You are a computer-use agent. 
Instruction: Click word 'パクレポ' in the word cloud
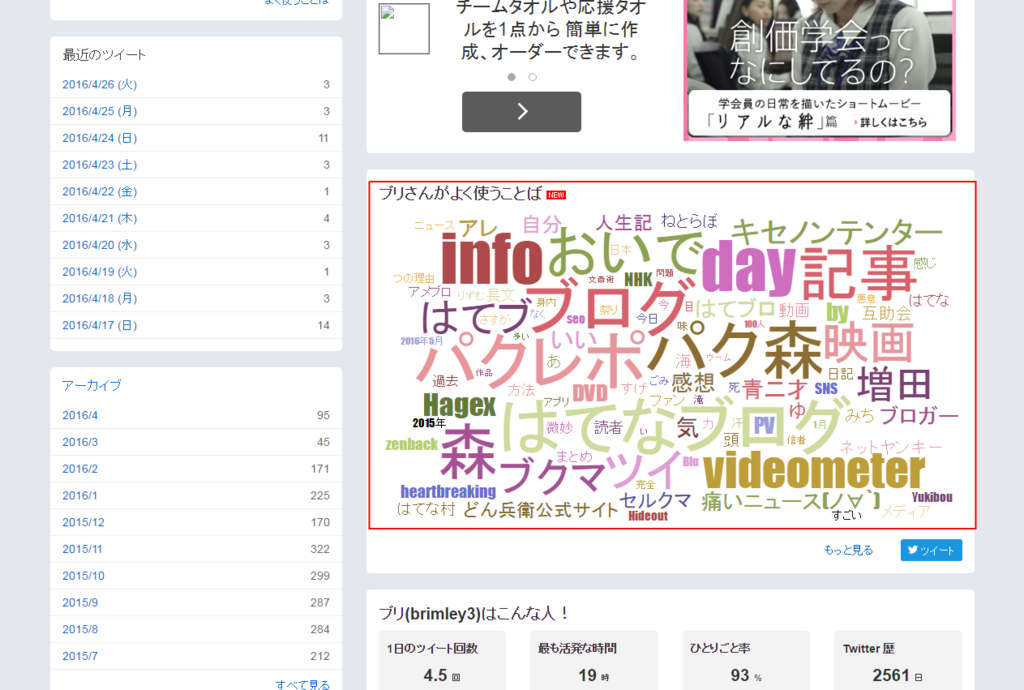tap(530, 358)
